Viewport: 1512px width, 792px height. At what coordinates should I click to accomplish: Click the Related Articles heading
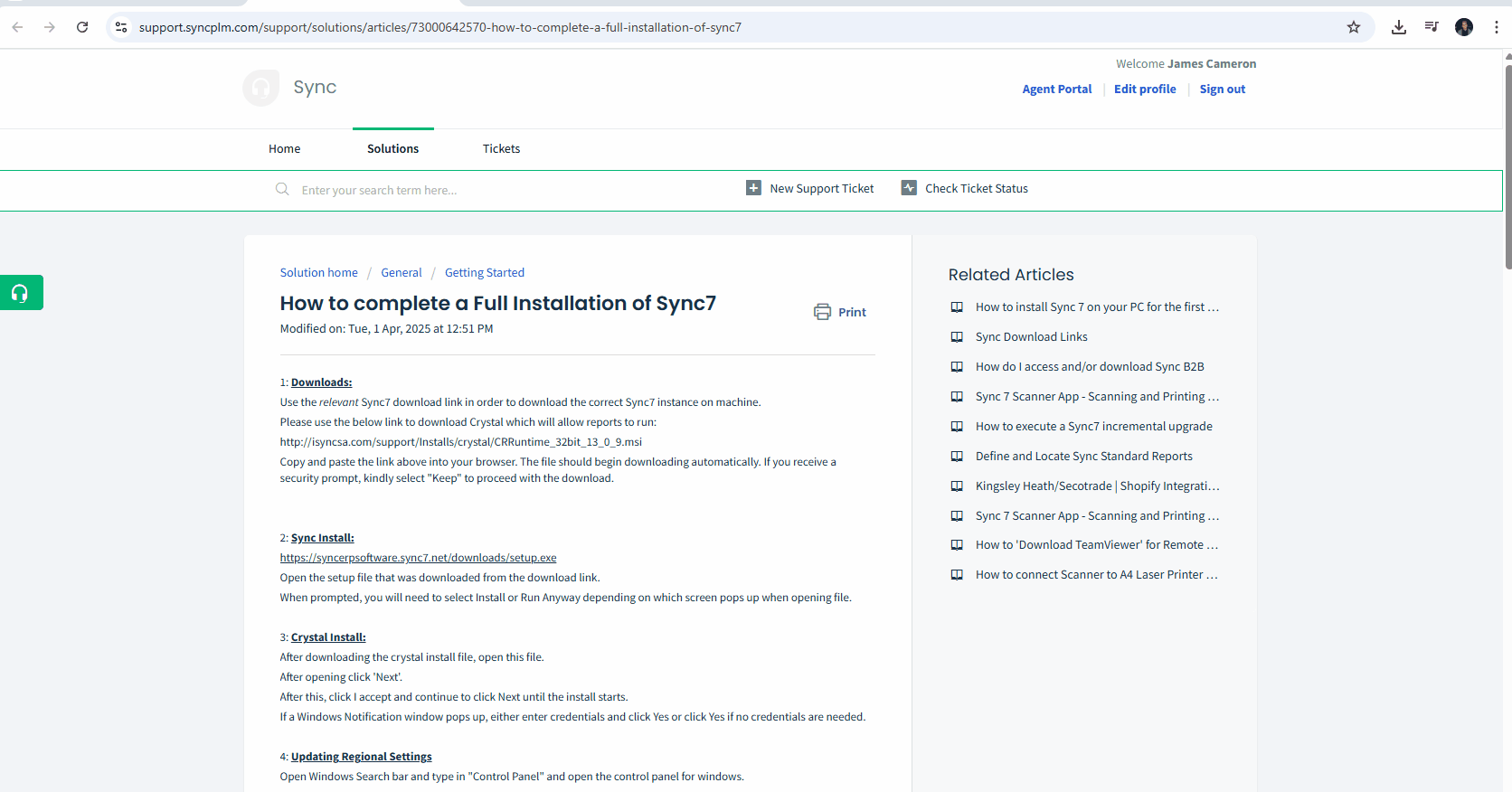pos(1011,275)
